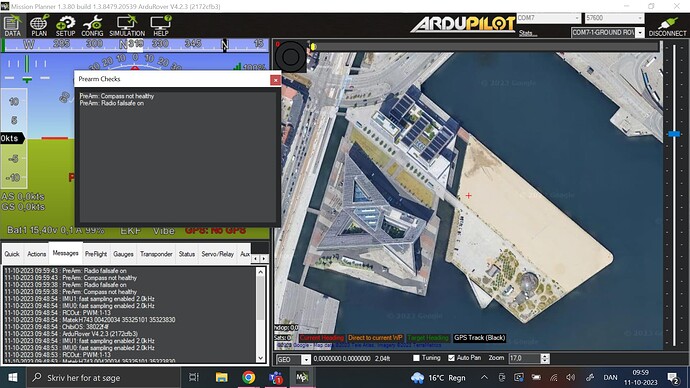Screen dimensions: 690x388
Task: Click the Stats... link
Action: (528, 33)
